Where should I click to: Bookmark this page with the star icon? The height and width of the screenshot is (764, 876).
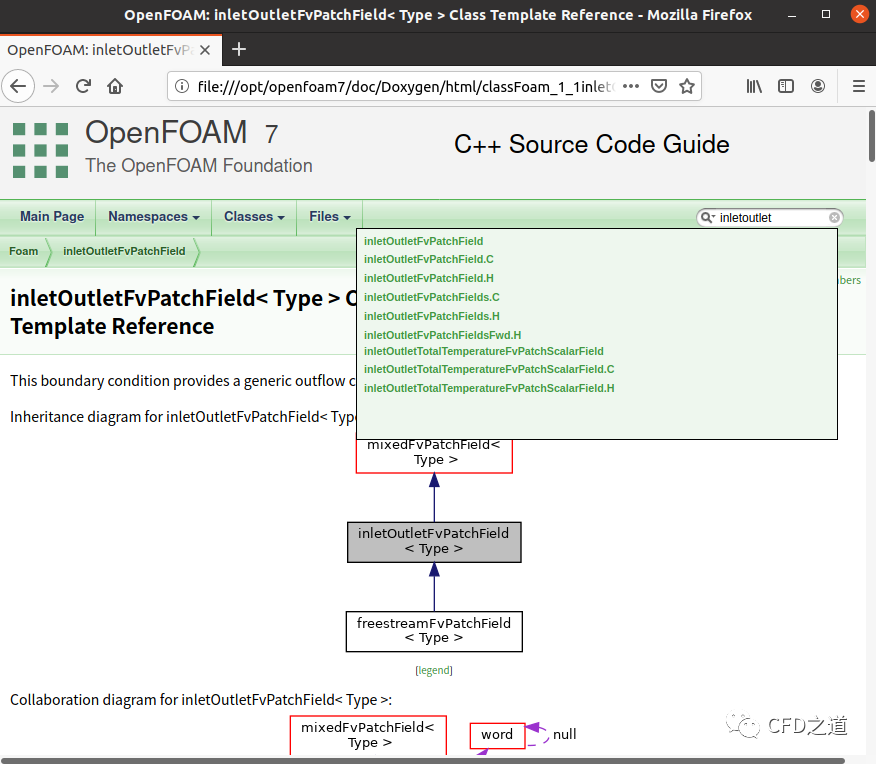pyautogui.click(x=687, y=86)
